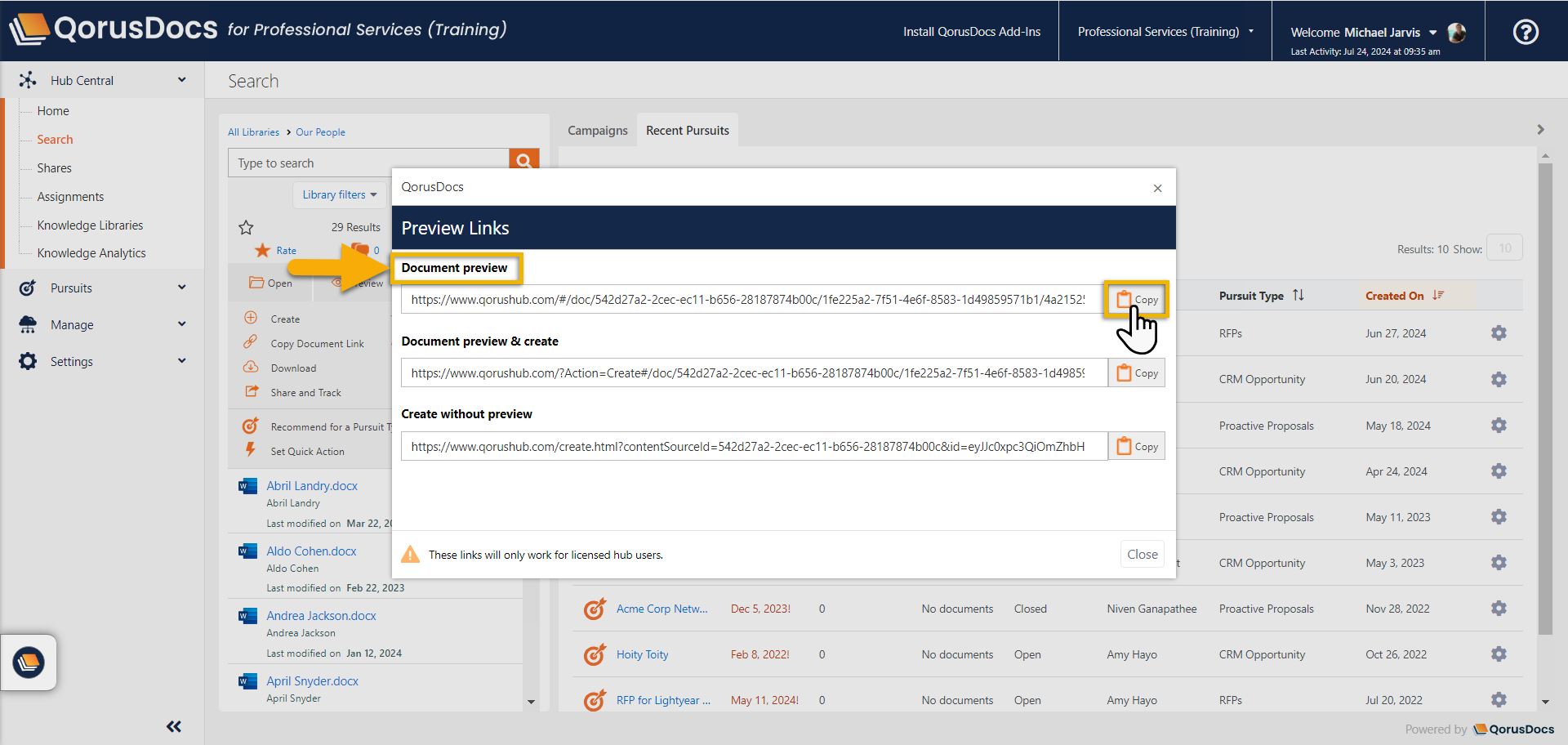Click the Type to search field

368,163
